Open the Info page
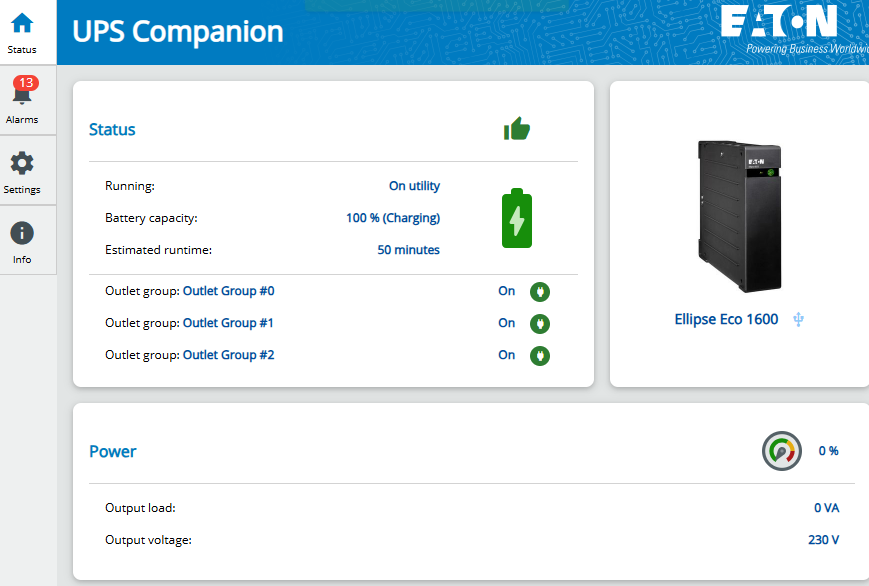Viewport: 869px width, 586px height. (x=22, y=241)
